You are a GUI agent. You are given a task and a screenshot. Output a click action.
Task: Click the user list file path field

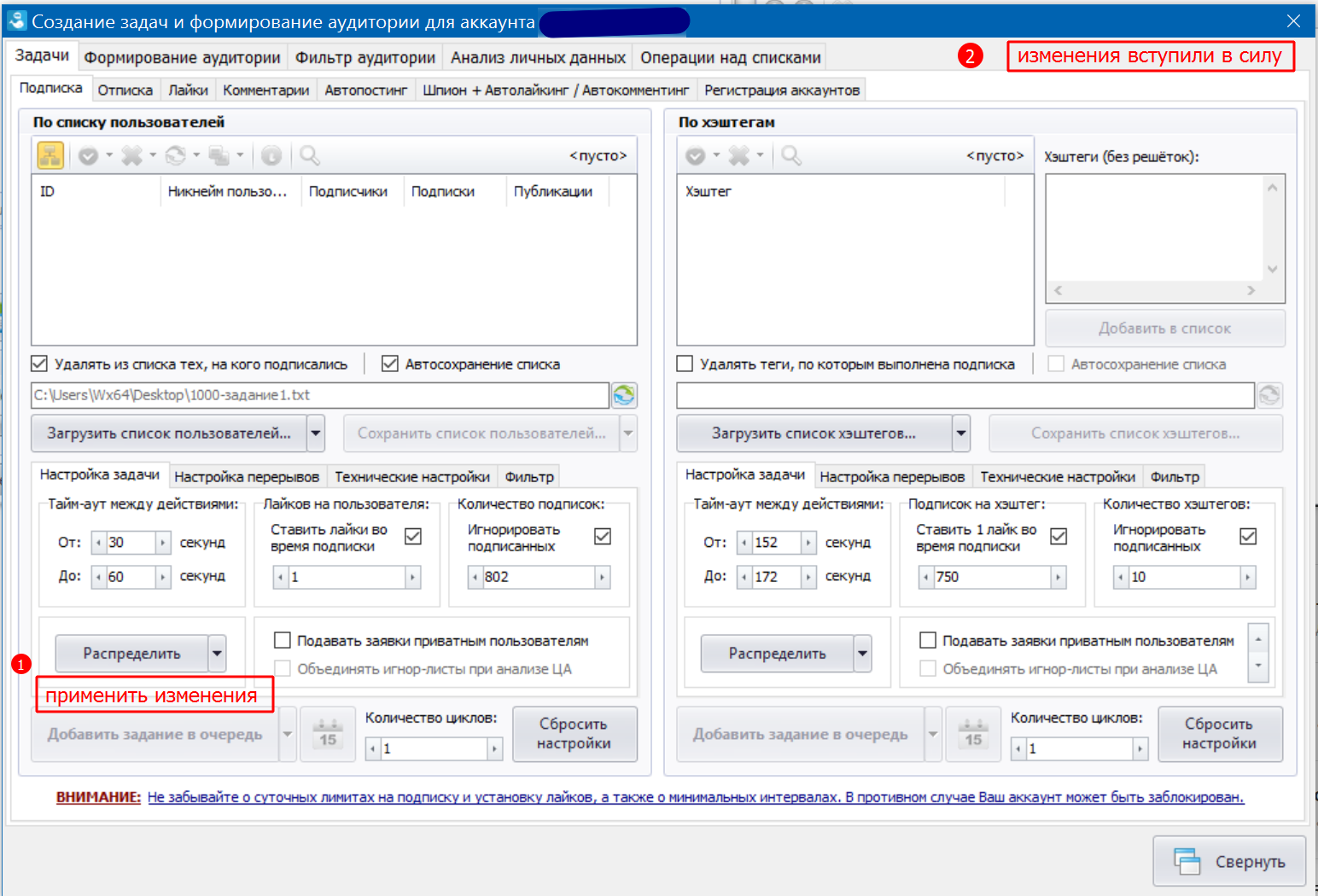click(x=320, y=395)
